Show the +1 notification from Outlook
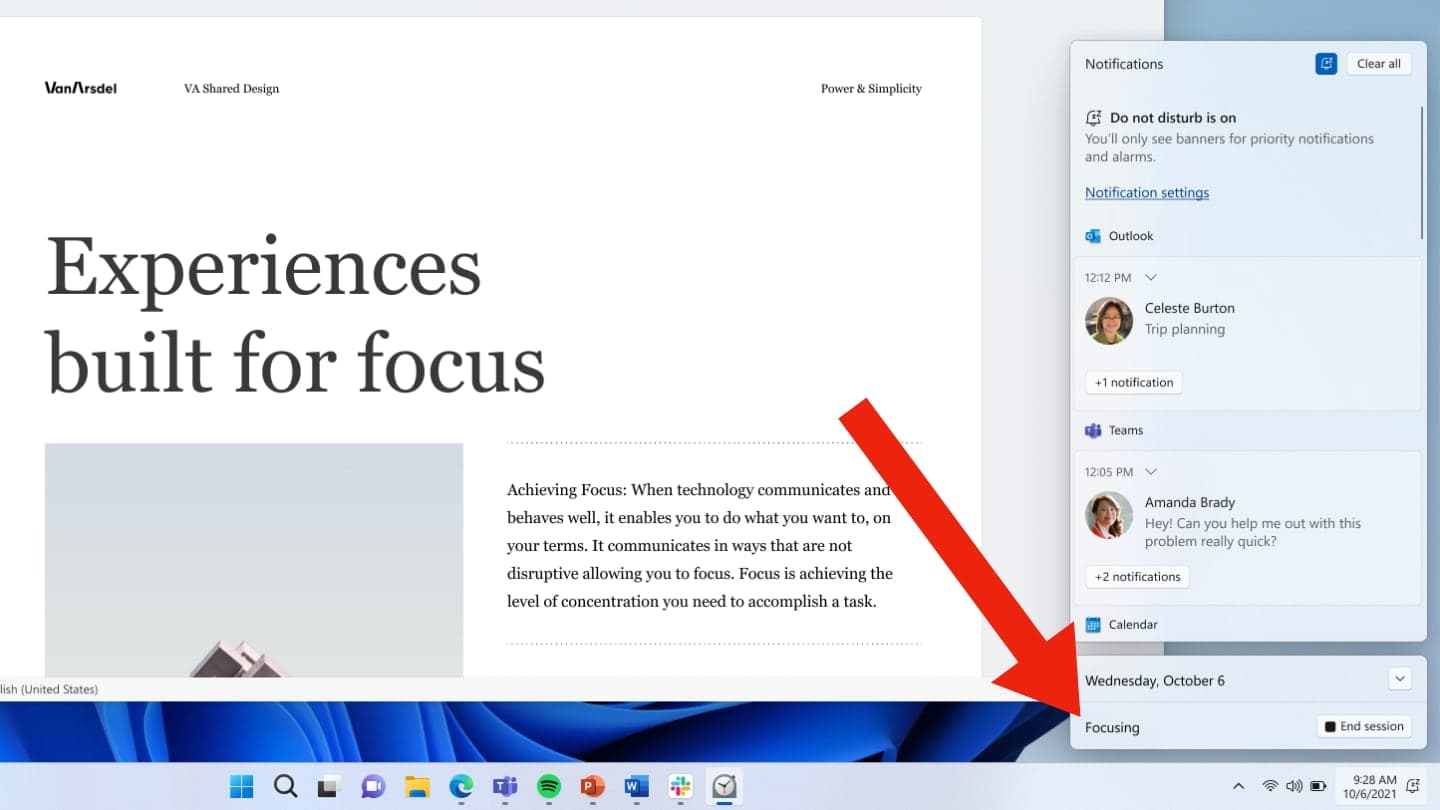Image resolution: width=1440 pixels, height=810 pixels. 1134,383
